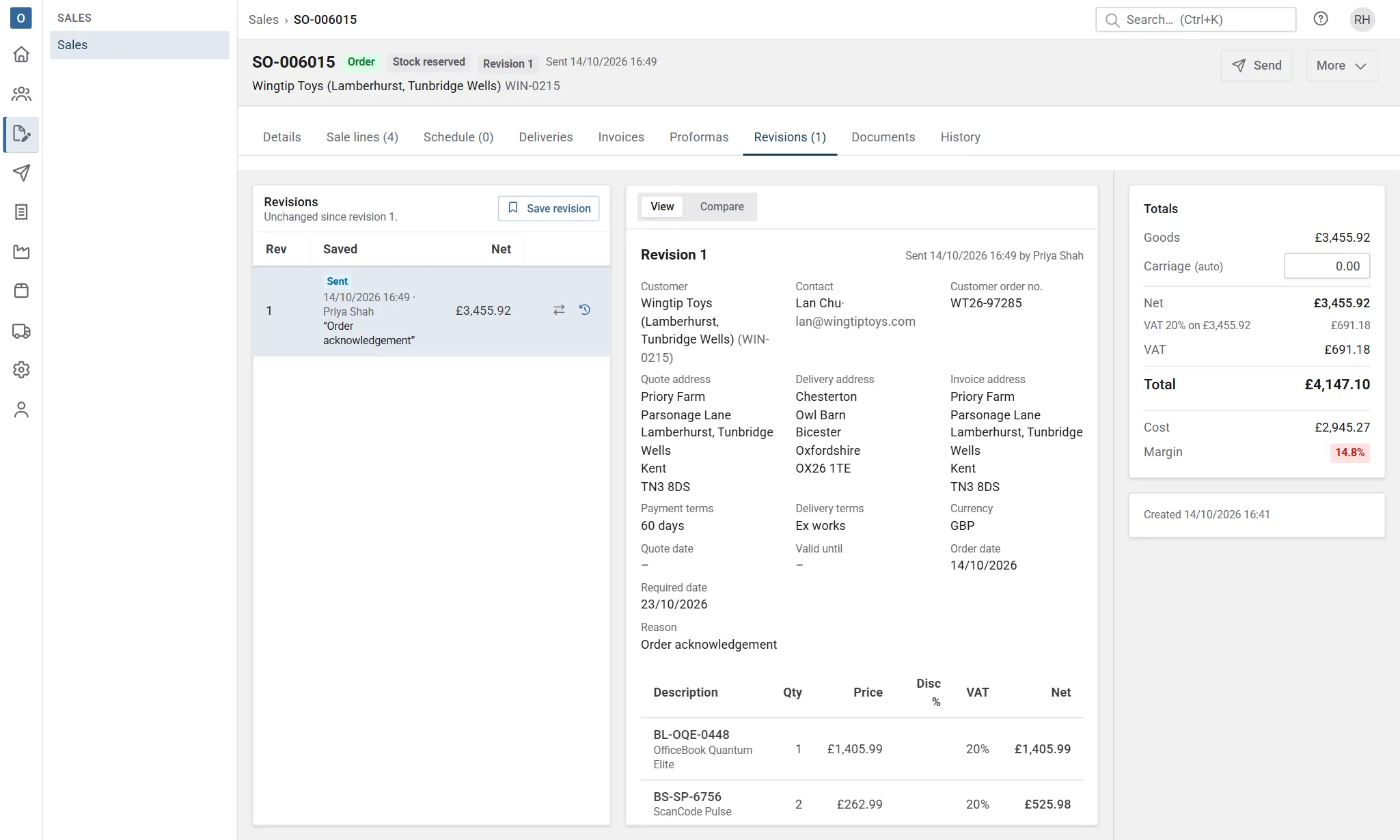The image size is (1400, 840).
Task: Open the delivery truck sidebar icon
Action: 21,331
